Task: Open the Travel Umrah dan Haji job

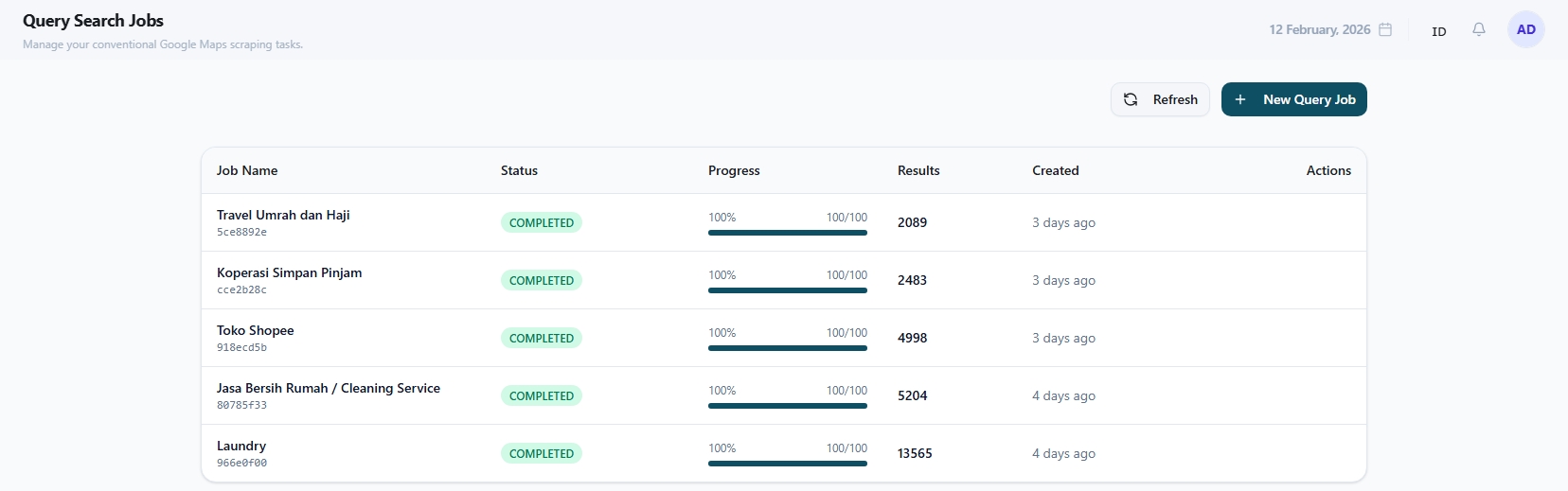Action: click(283, 215)
